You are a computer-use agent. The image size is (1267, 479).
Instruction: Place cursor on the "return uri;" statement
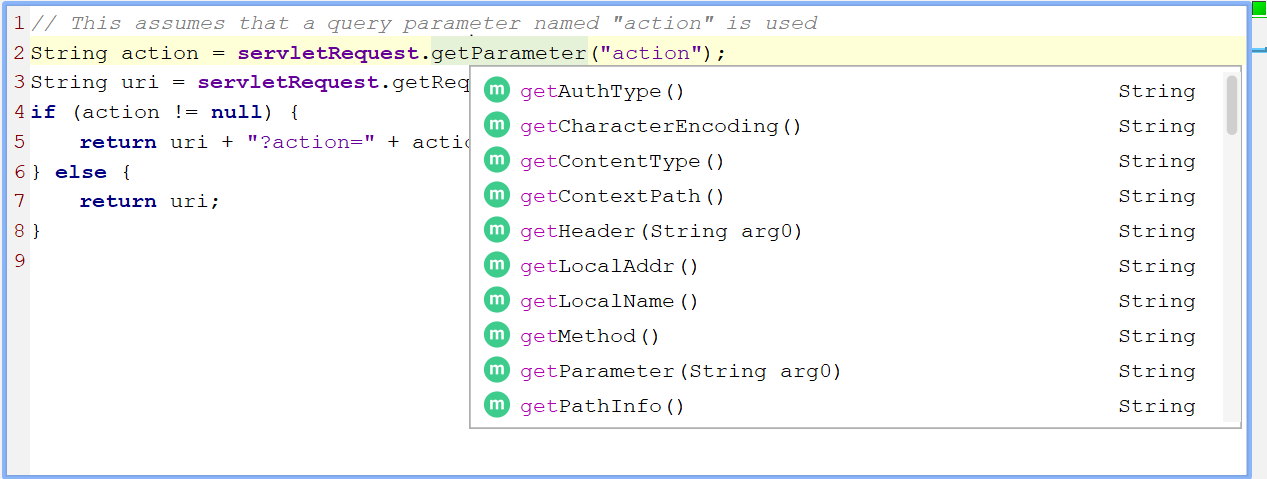149,201
